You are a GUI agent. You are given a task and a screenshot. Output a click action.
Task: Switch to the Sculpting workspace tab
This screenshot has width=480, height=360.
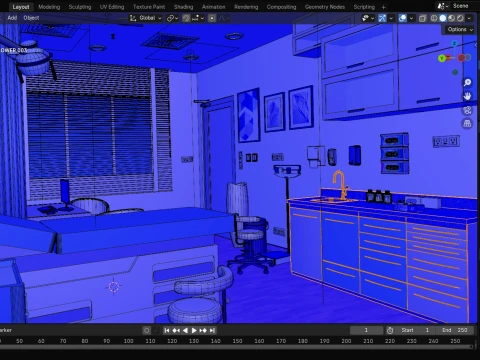[x=80, y=7]
